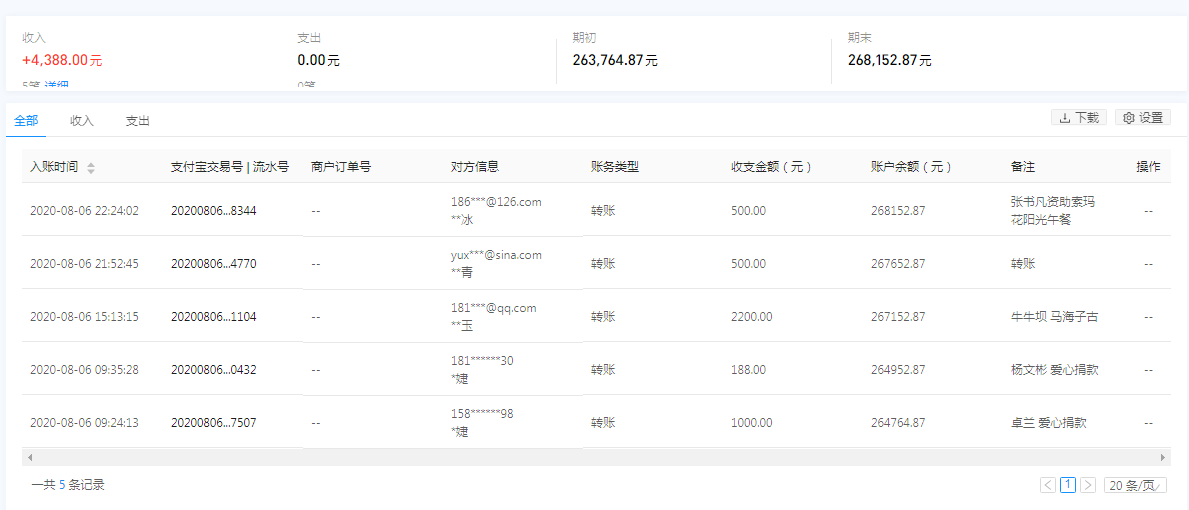Switch to the 全部 tab

click(x=26, y=121)
